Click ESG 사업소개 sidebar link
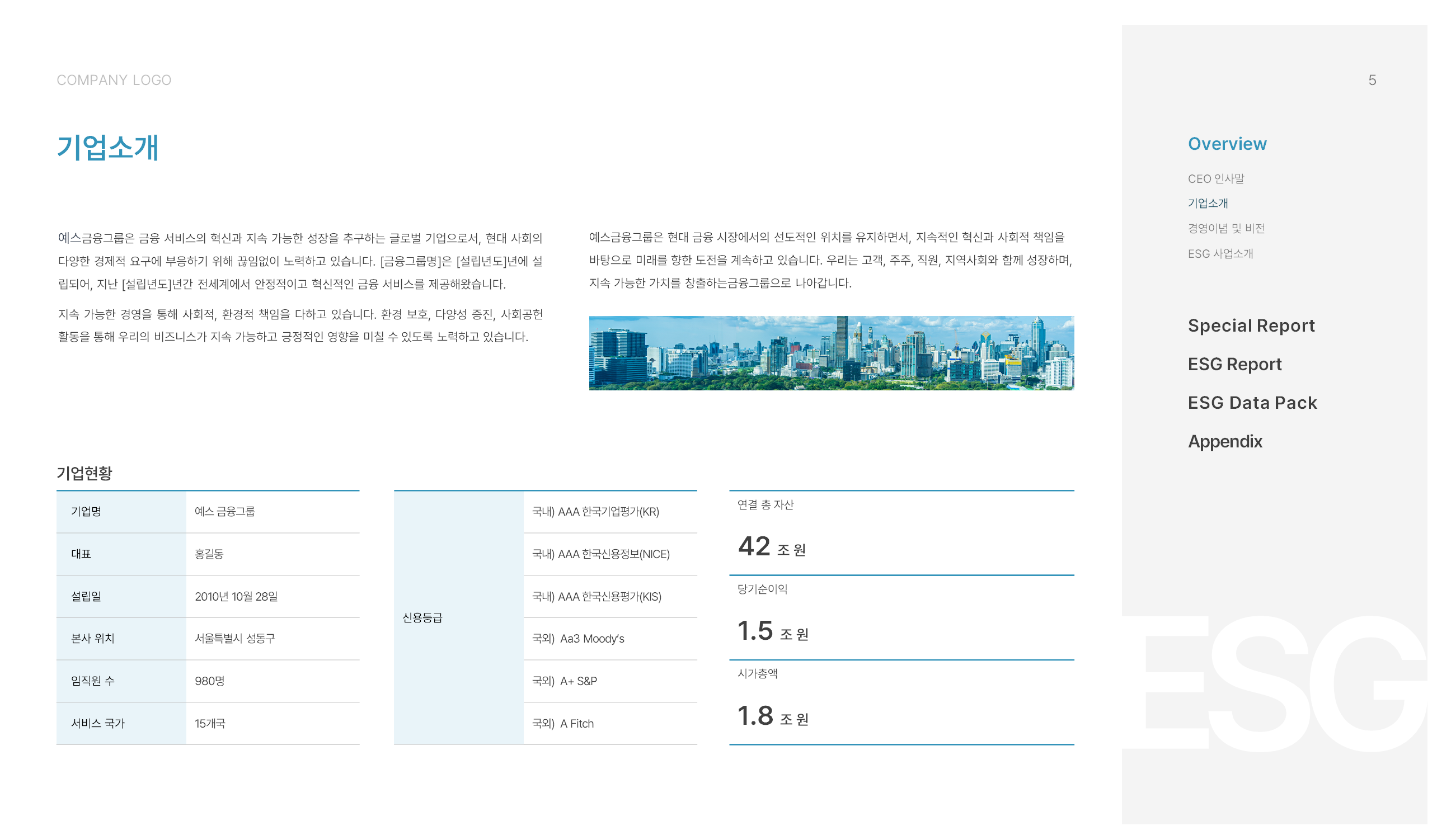The width and height of the screenshot is (1437, 840). (x=1220, y=253)
